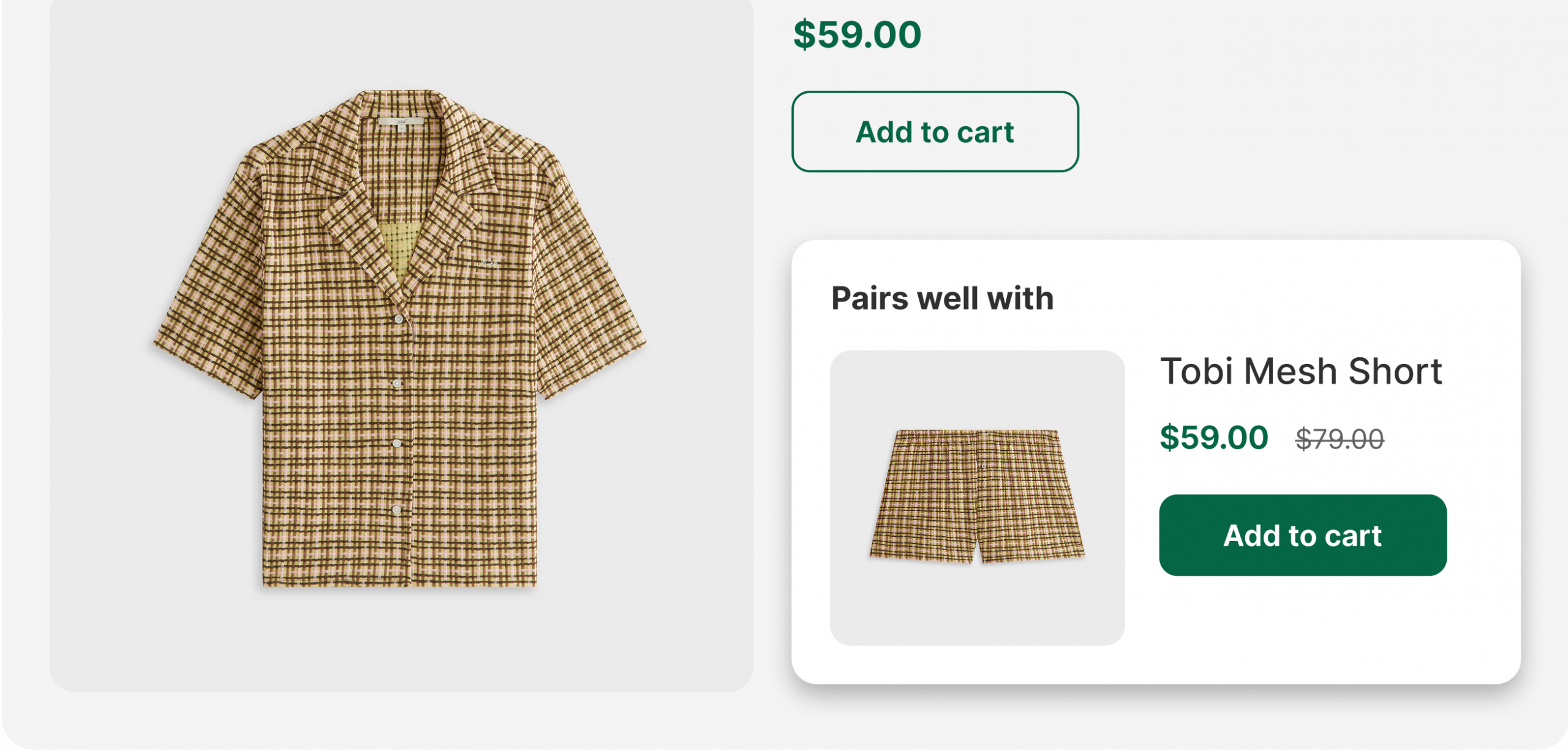Click the embroidered logo on the shirt chest
The height and width of the screenshot is (750, 1568).
coord(489,263)
